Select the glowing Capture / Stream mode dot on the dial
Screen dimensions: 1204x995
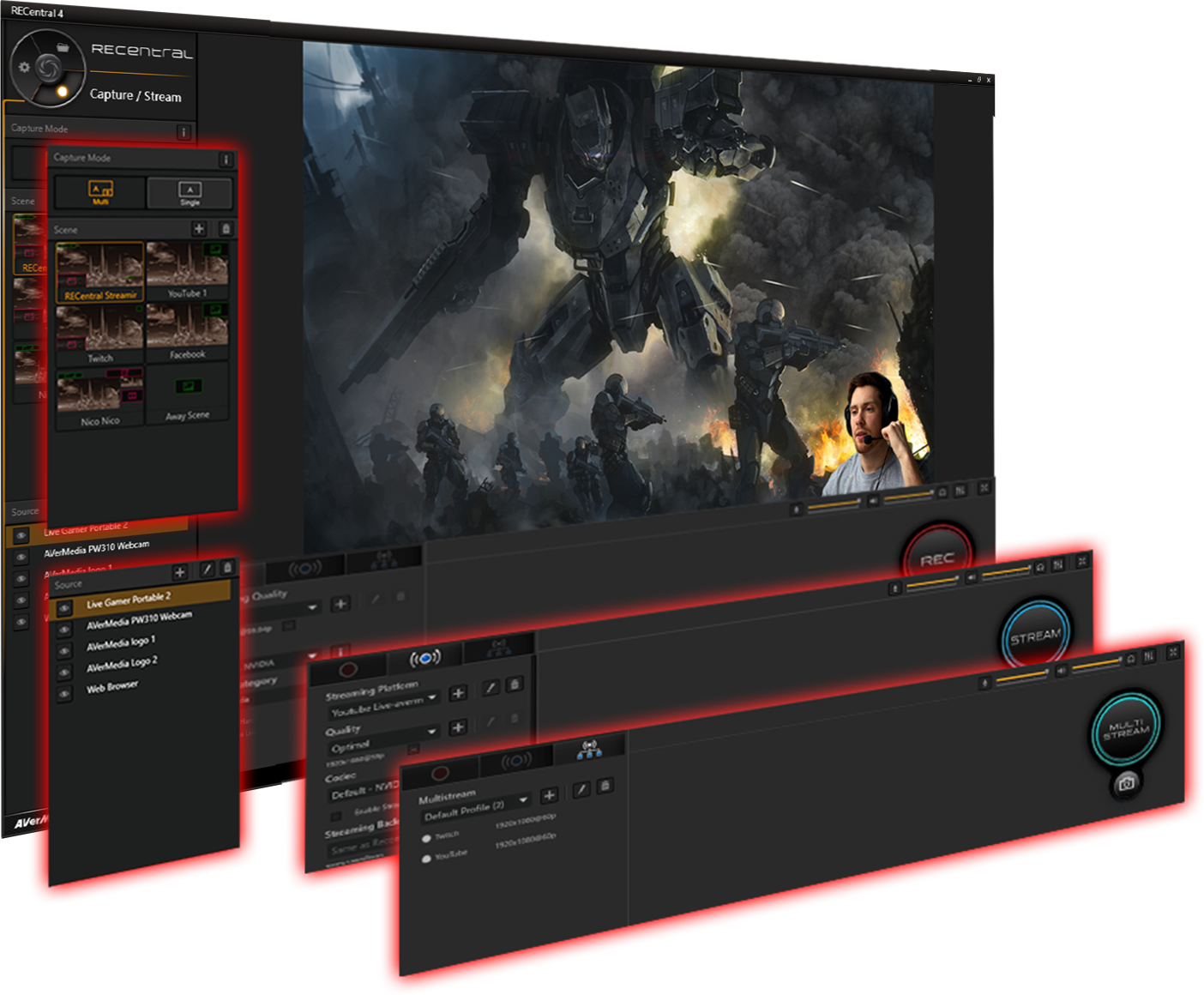click(x=63, y=91)
